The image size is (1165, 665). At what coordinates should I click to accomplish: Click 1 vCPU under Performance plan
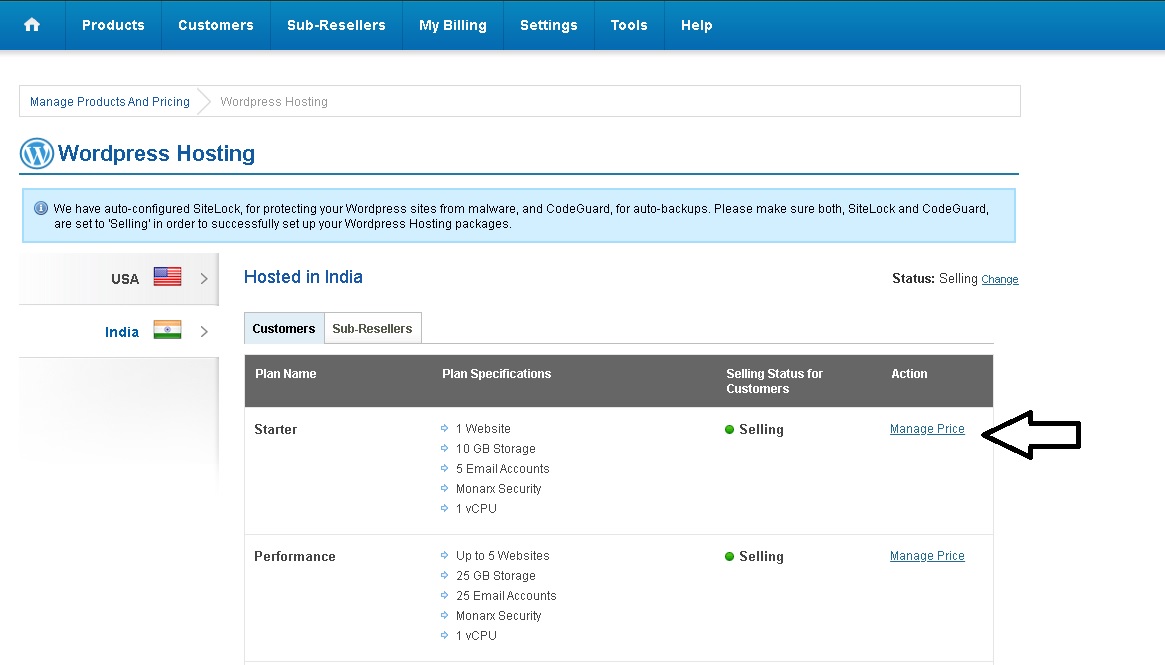point(476,636)
